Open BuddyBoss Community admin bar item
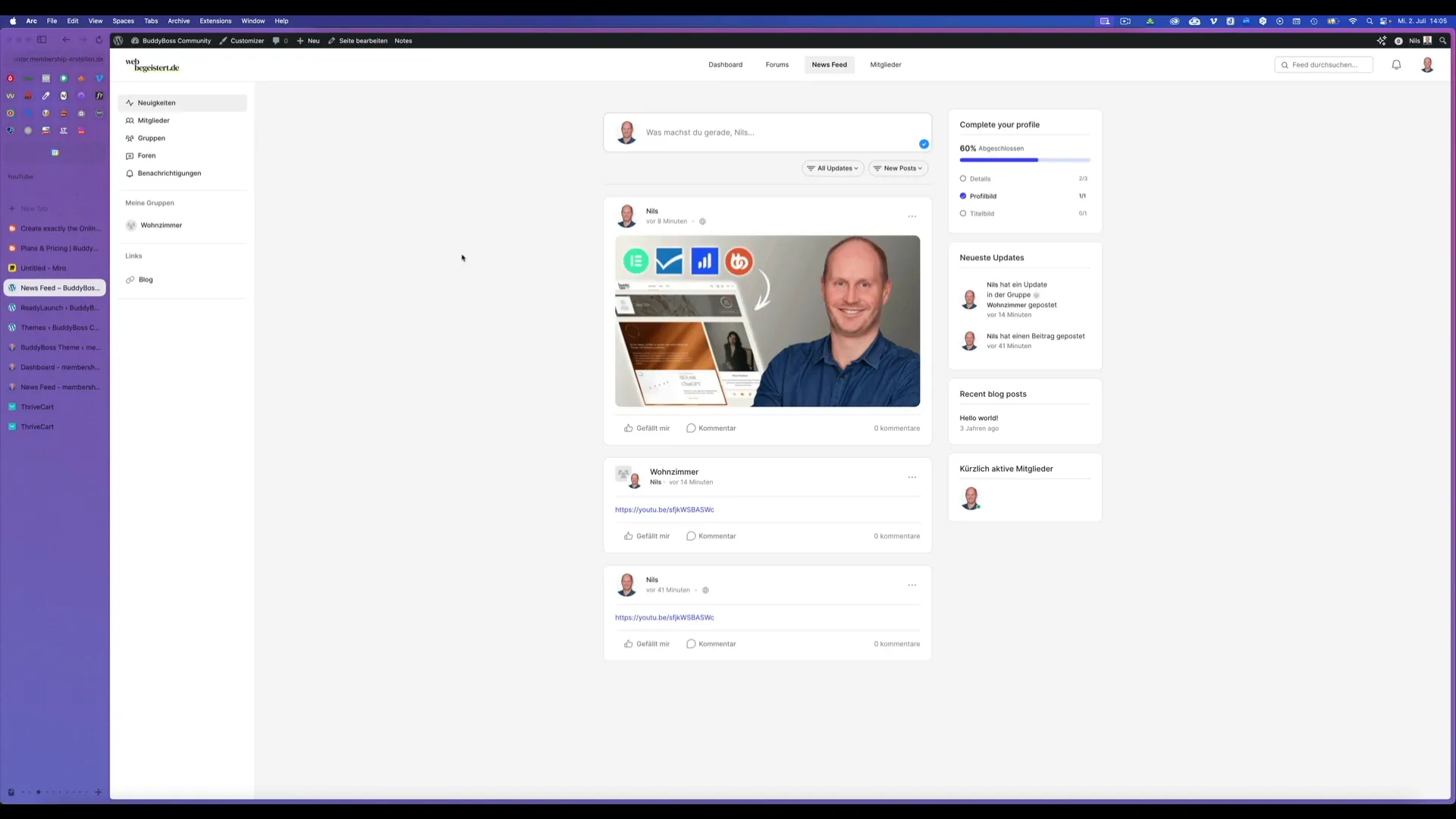Image resolution: width=1456 pixels, height=819 pixels. 171,41
